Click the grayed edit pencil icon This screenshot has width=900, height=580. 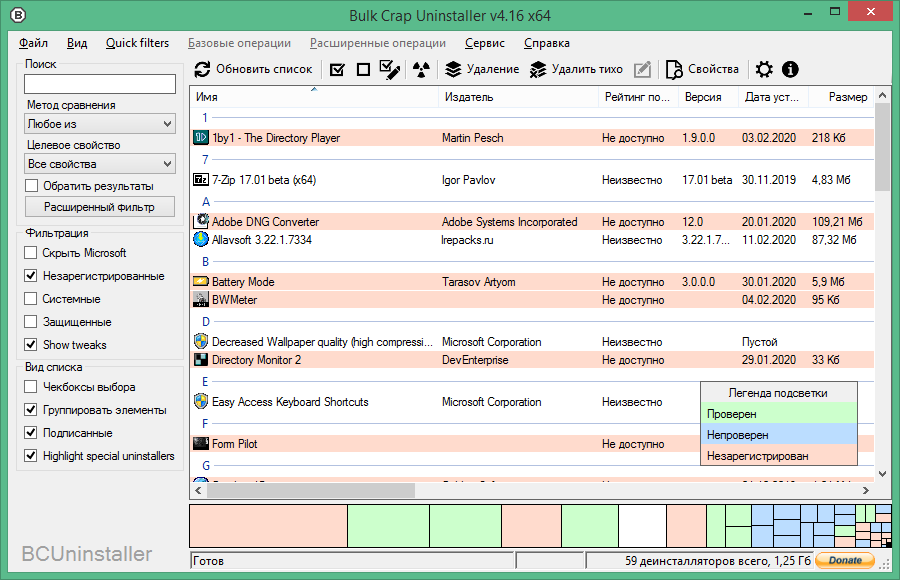pos(642,69)
